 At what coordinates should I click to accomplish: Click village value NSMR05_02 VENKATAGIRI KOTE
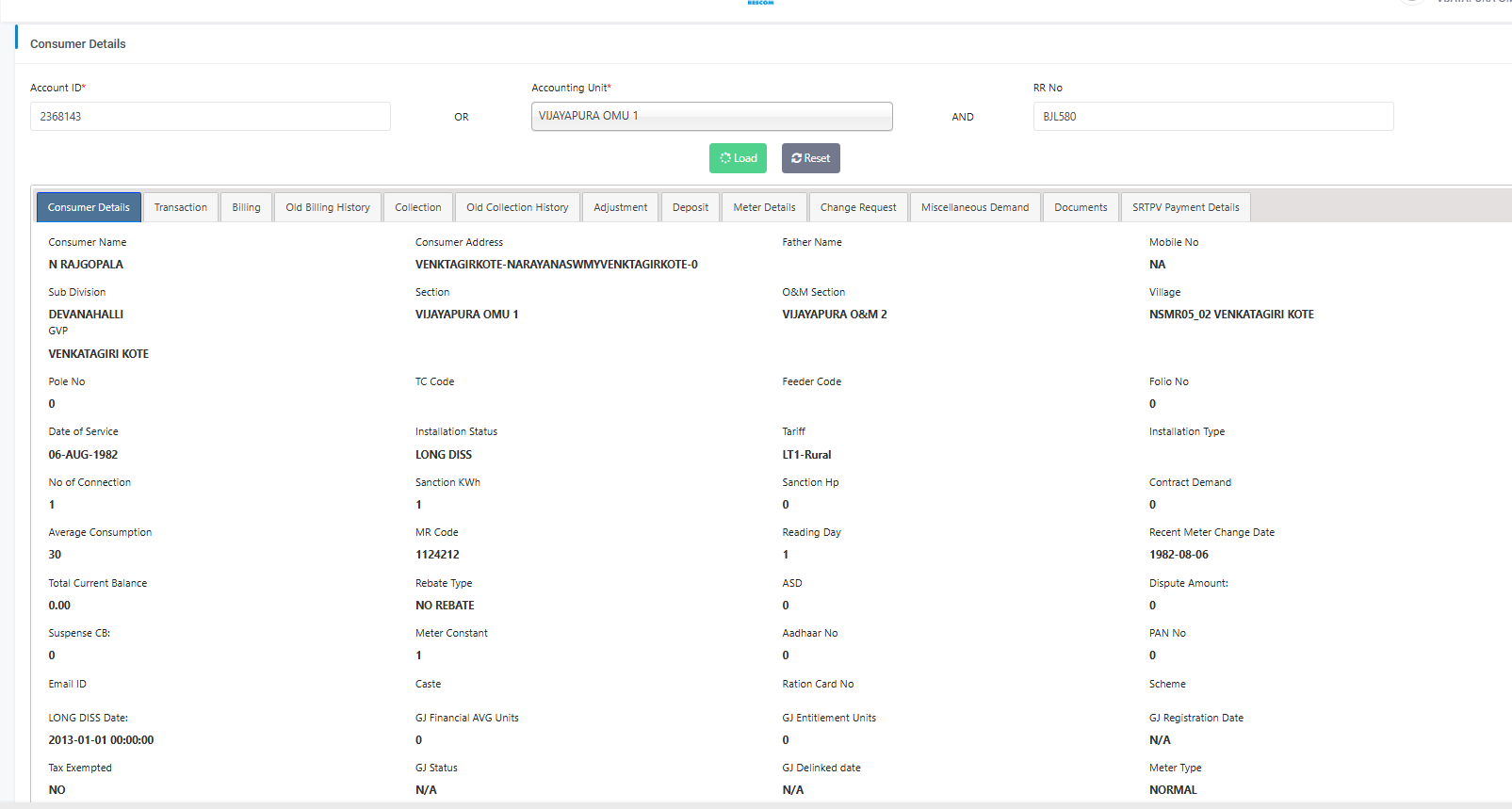[1231, 315]
